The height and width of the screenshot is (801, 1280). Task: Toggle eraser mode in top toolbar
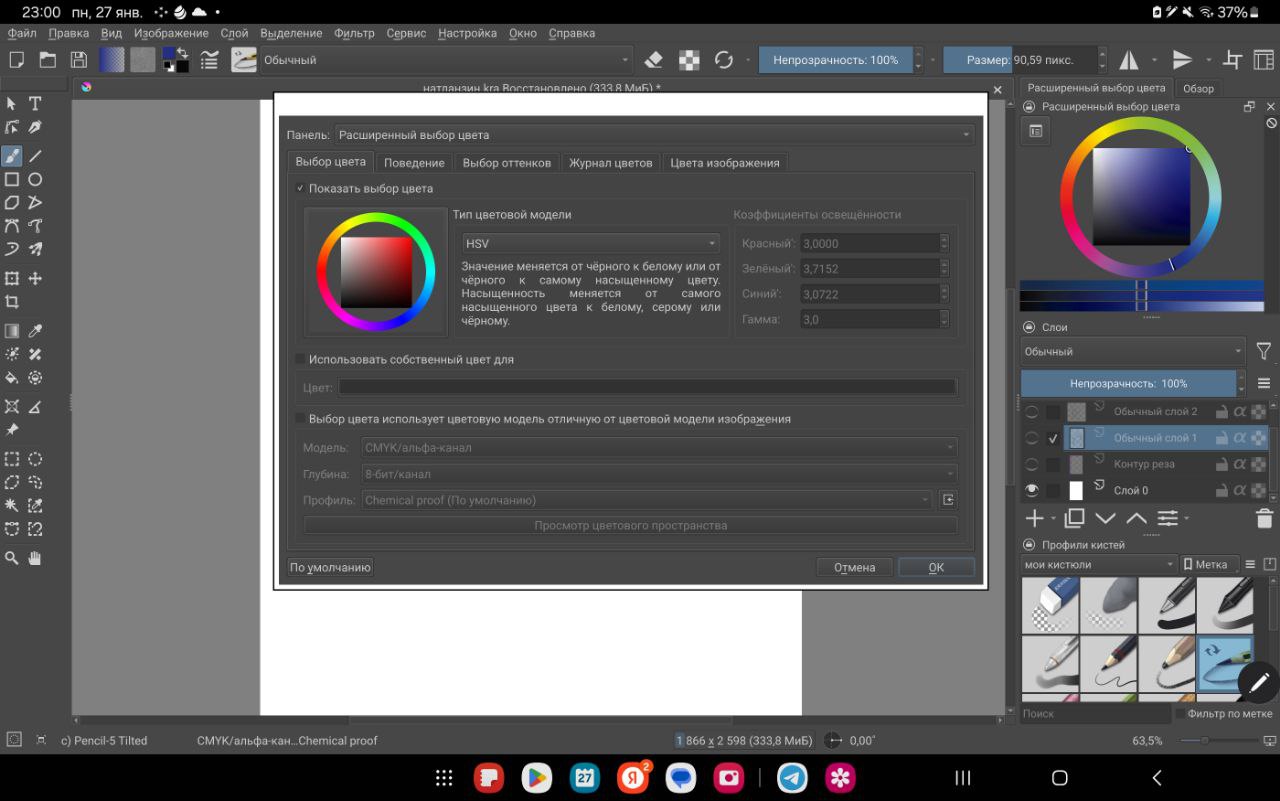click(654, 60)
